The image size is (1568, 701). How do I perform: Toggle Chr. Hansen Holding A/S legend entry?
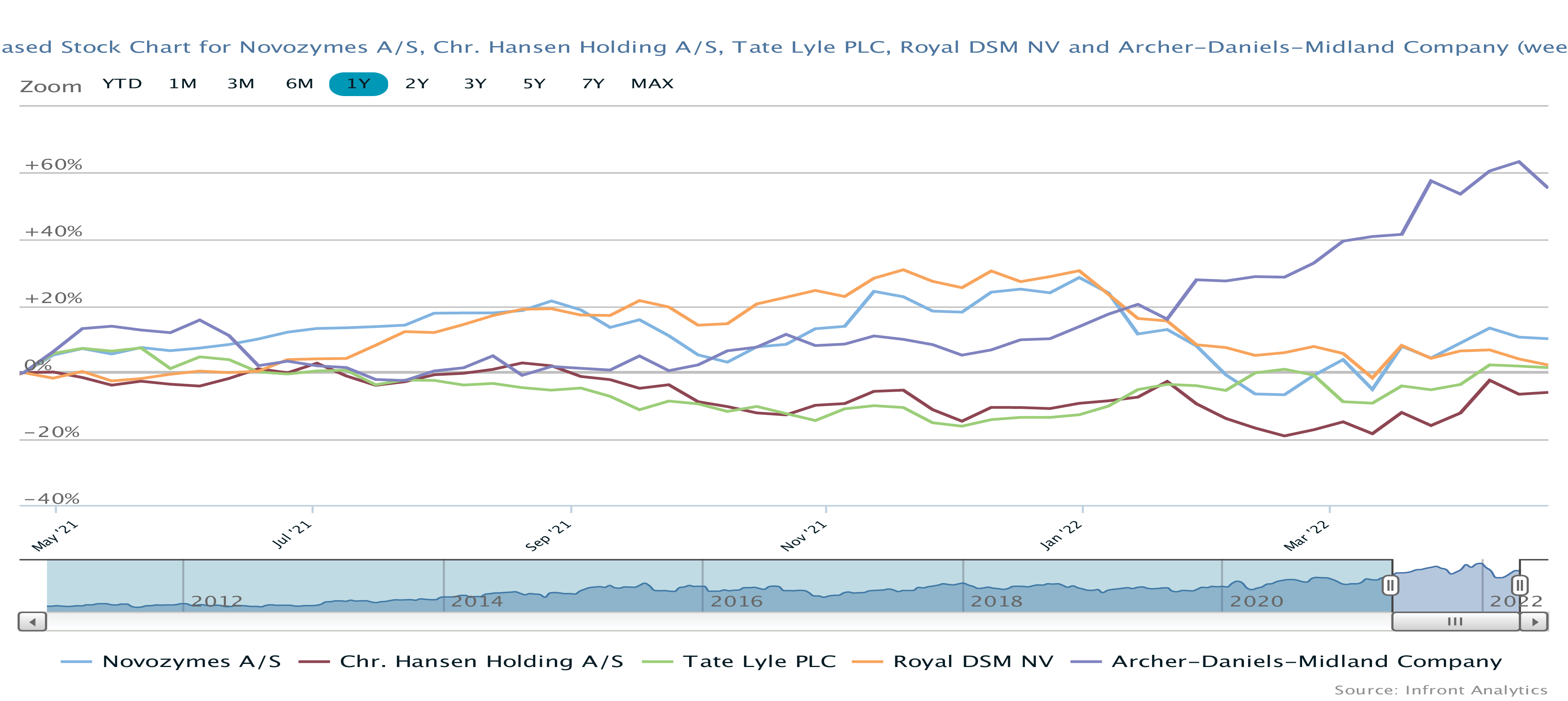(x=481, y=662)
